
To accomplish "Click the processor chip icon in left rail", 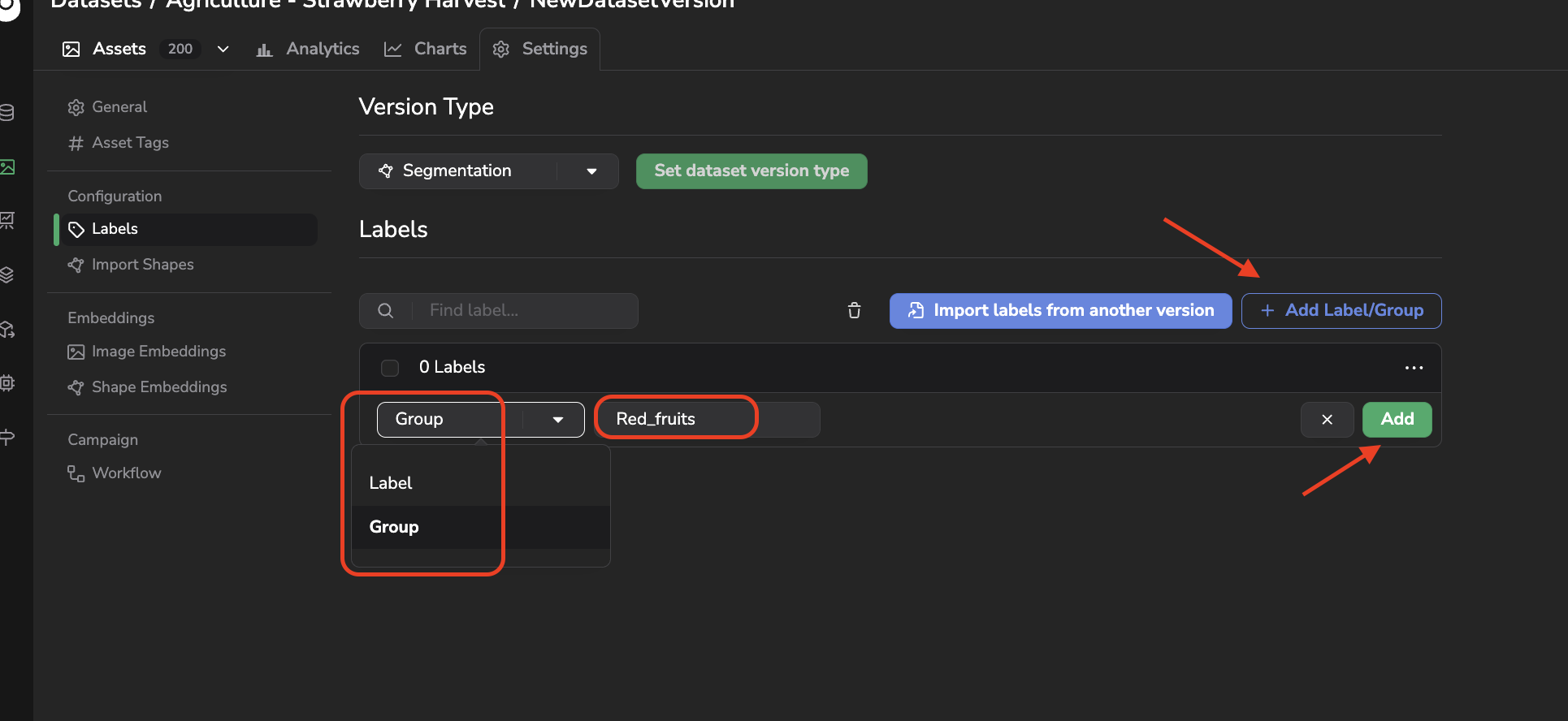I will coord(7,383).
